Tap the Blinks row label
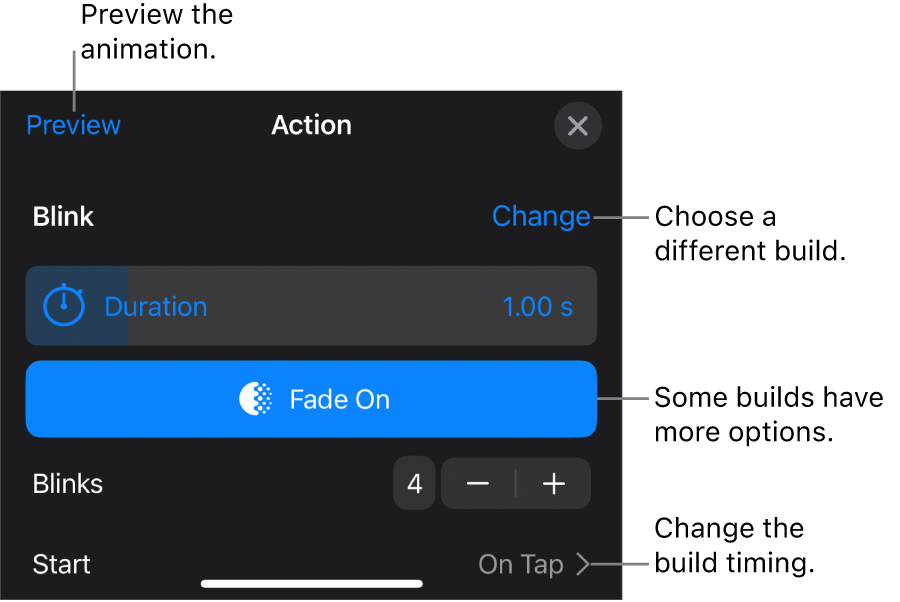The height and width of the screenshot is (602, 900). coord(68,484)
